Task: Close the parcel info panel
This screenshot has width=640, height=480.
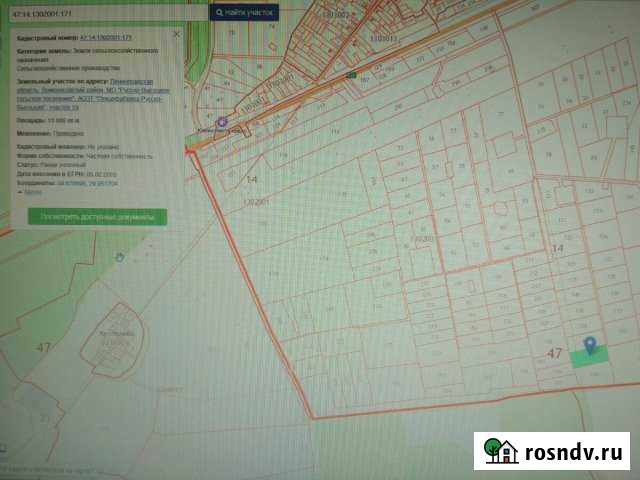Action: 177,34
